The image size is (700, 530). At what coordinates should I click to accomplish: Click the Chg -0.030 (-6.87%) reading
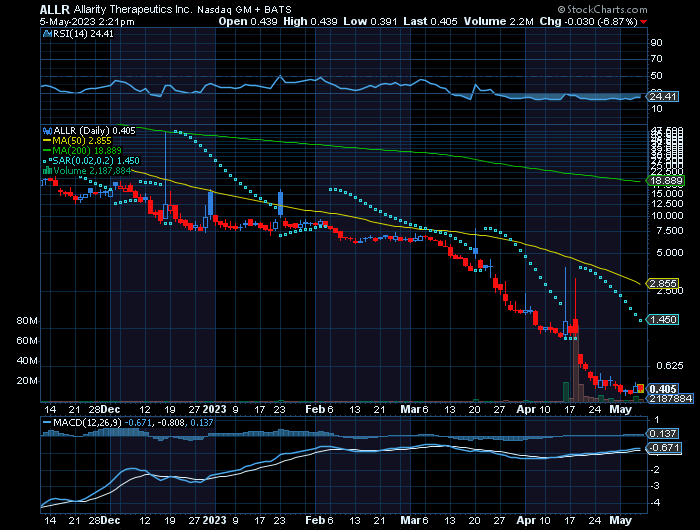point(588,21)
